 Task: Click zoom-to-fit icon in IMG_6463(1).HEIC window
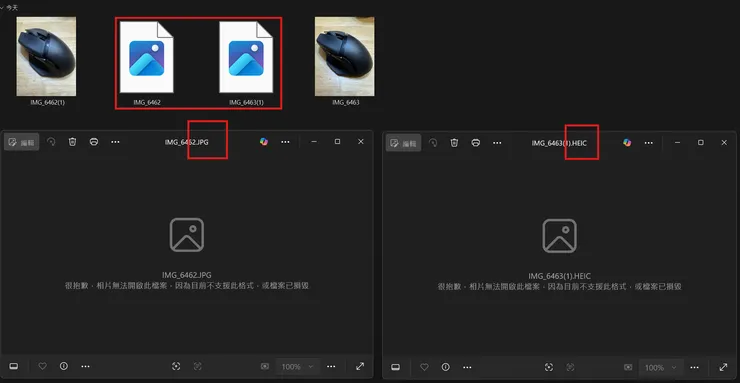coord(549,367)
